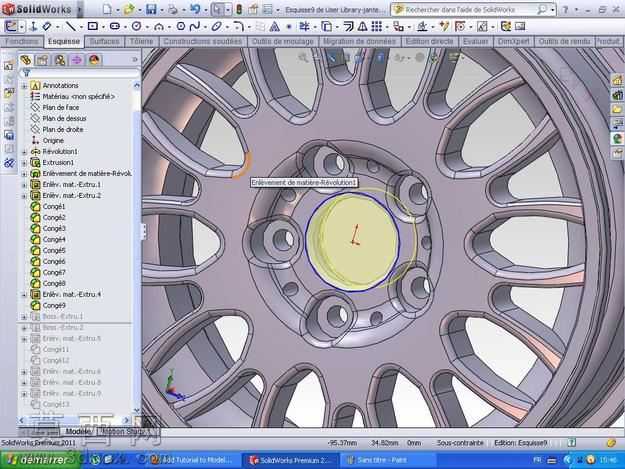Open the SolidWorks main menu arrow
The image size is (625, 469).
coord(79,9)
